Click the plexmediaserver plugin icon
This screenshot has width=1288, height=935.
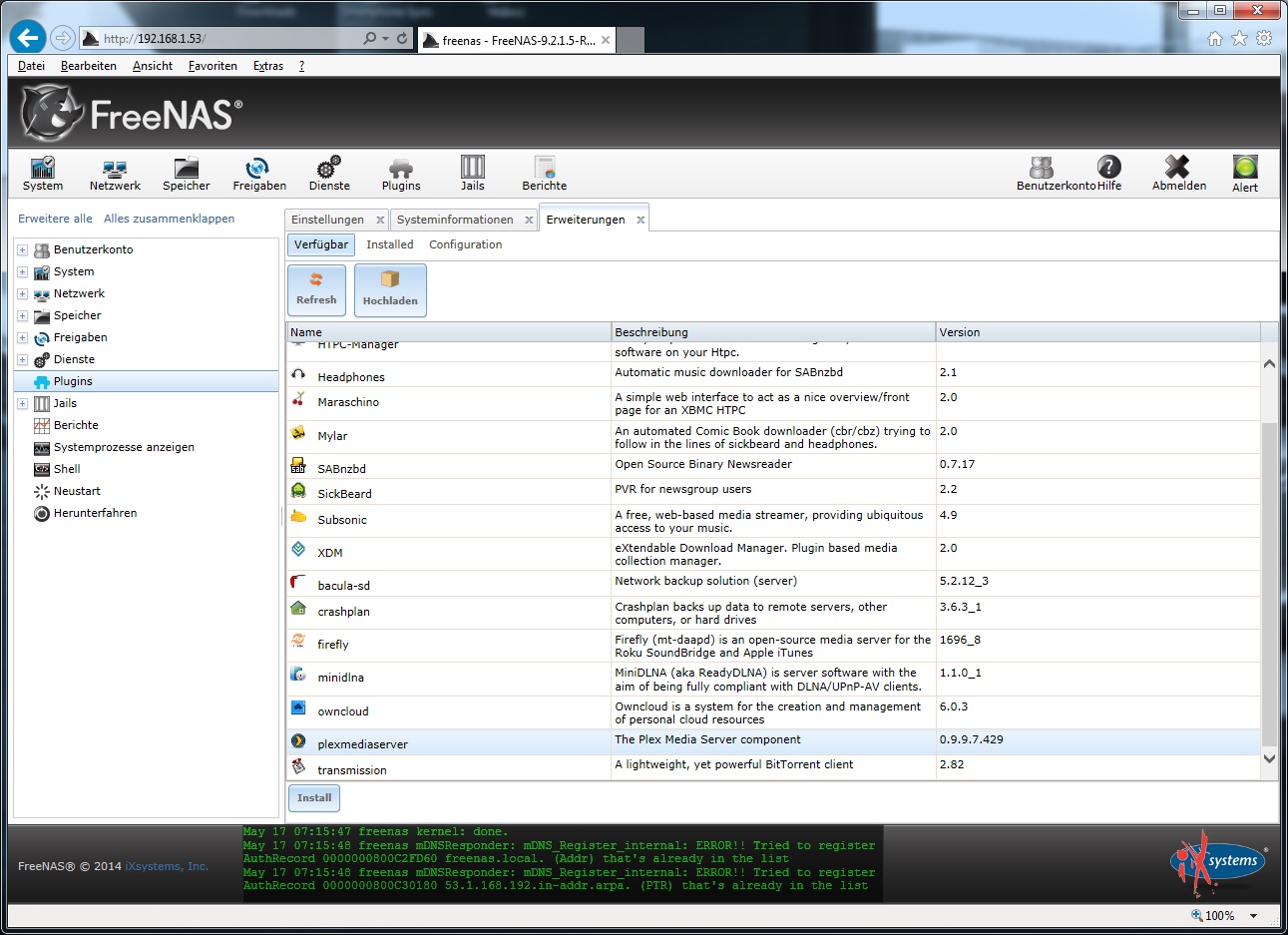click(x=298, y=741)
